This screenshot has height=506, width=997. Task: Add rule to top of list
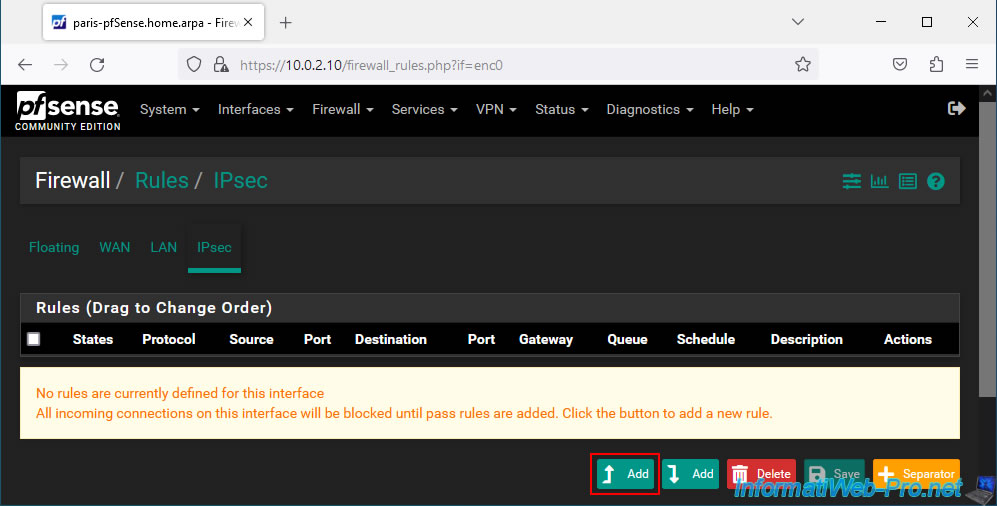pyautogui.click(x=625, y=474)
